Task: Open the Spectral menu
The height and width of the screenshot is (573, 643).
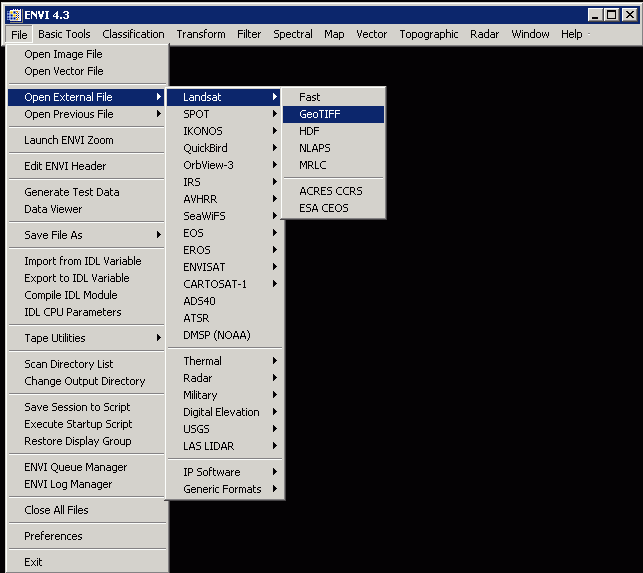Action: 293,34
